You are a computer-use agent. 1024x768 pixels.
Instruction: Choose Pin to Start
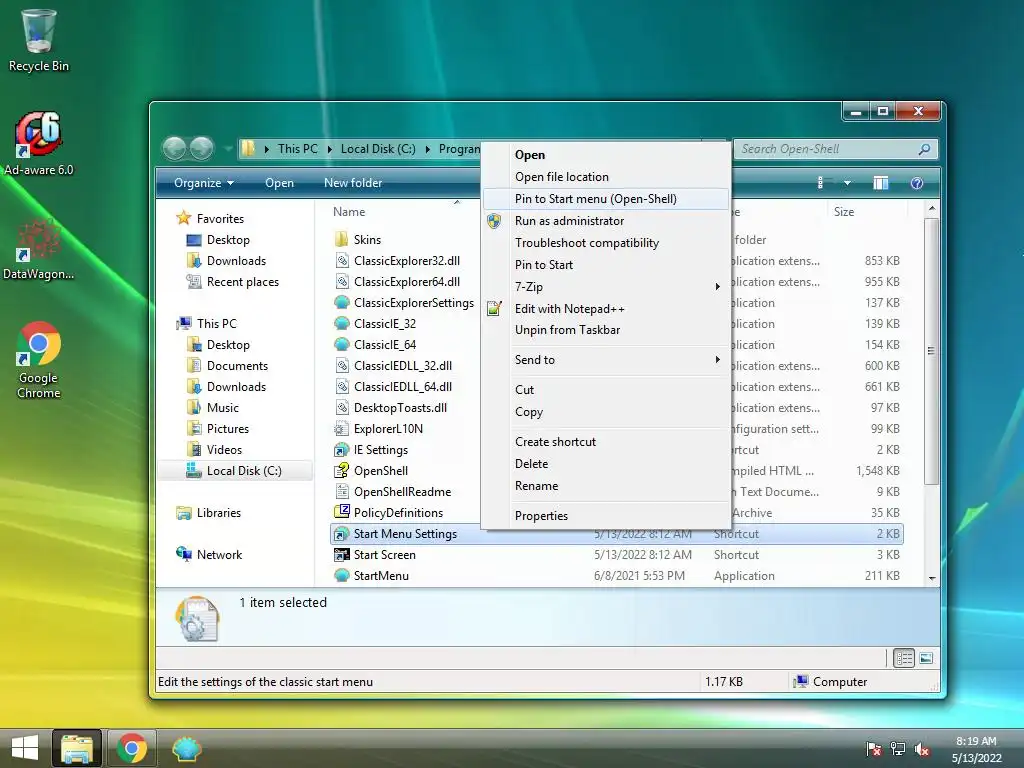(606, 264)
